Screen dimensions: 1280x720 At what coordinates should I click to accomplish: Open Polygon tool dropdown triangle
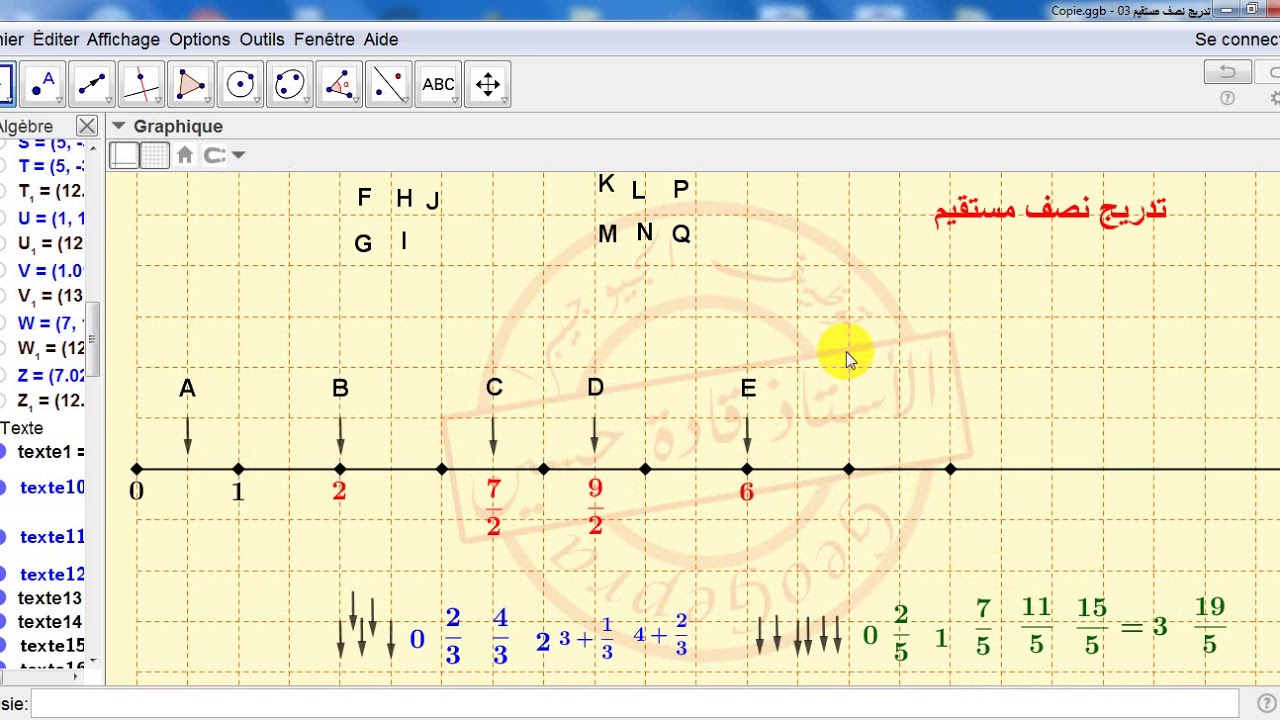(207, 101)
